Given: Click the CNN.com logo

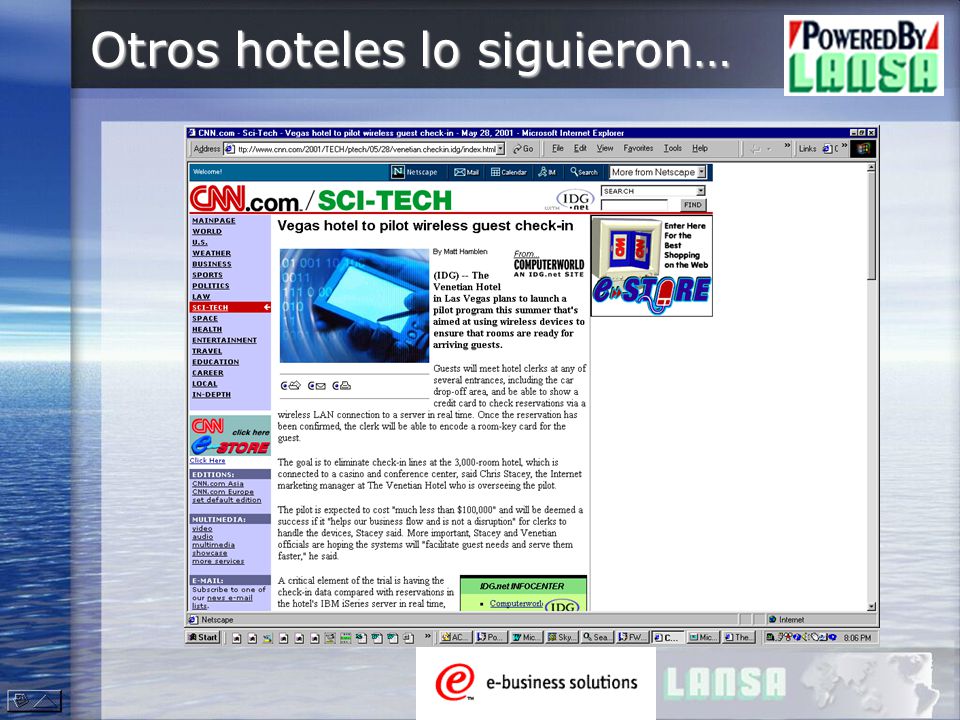Looking at the screenshot, I should [x=245, y=200].
